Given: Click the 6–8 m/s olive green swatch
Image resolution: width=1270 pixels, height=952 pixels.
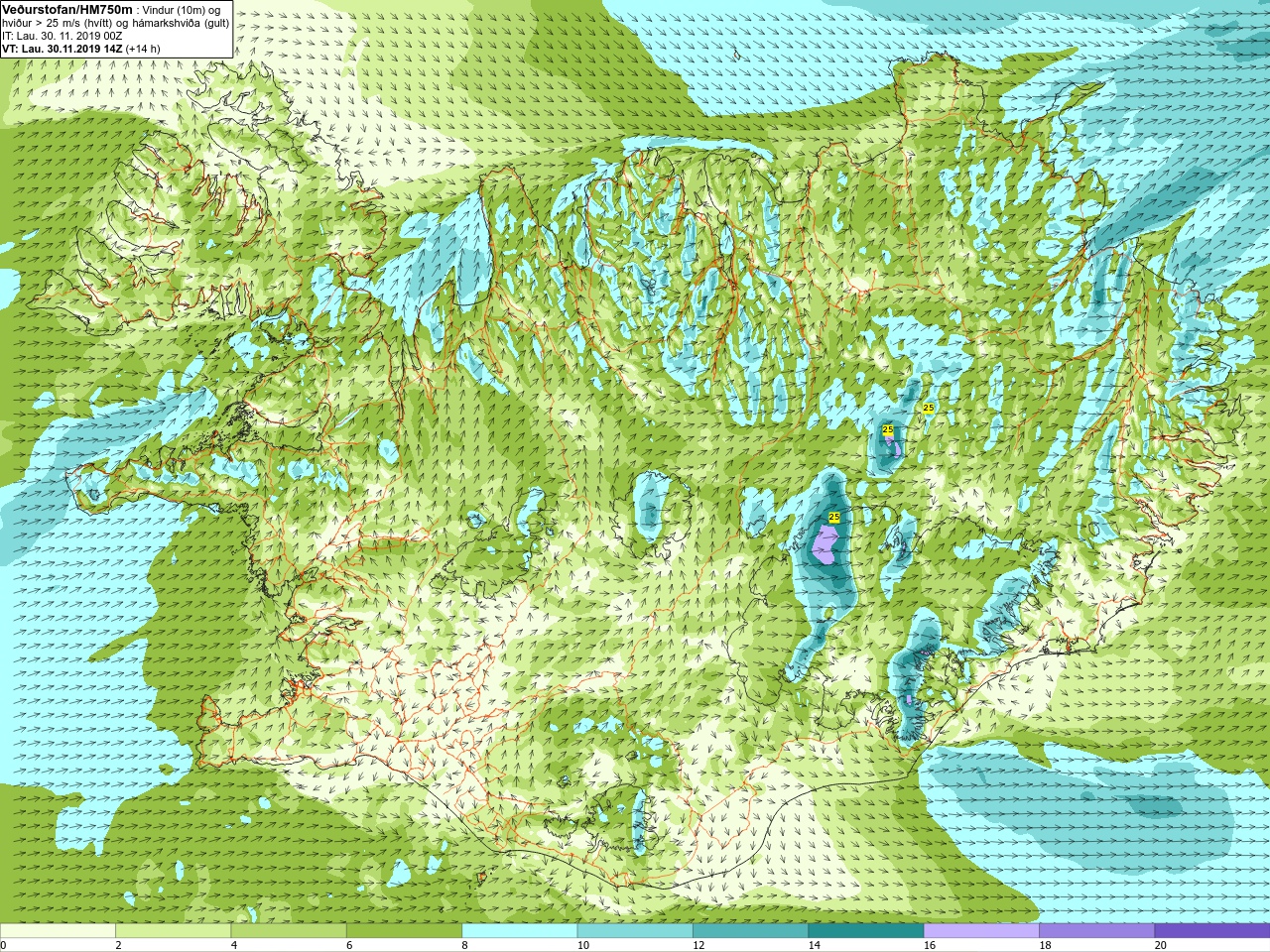Looking at the screenshot, I should point(404,931).
